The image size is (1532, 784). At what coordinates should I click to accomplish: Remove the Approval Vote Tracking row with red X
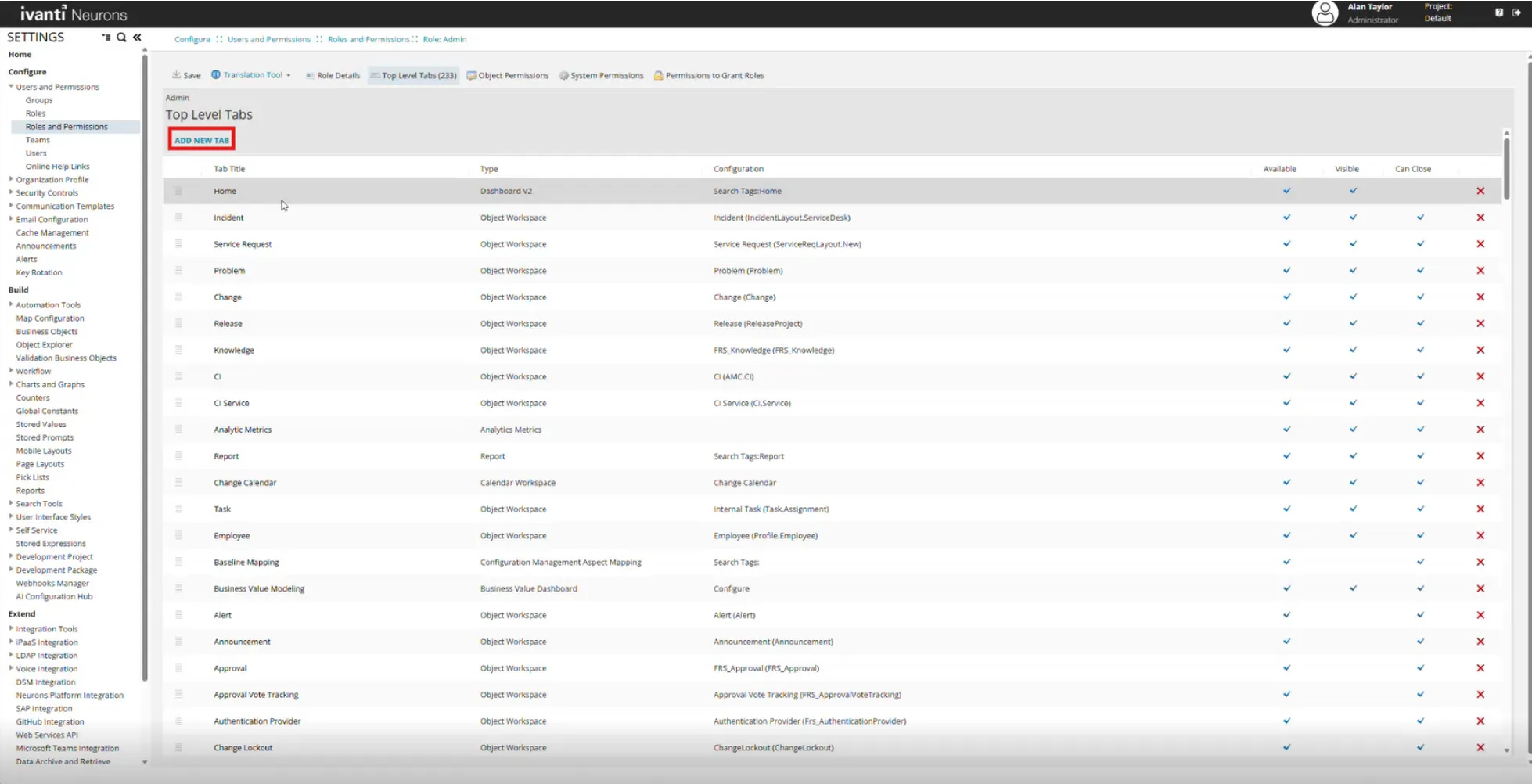pos(1480,695)
